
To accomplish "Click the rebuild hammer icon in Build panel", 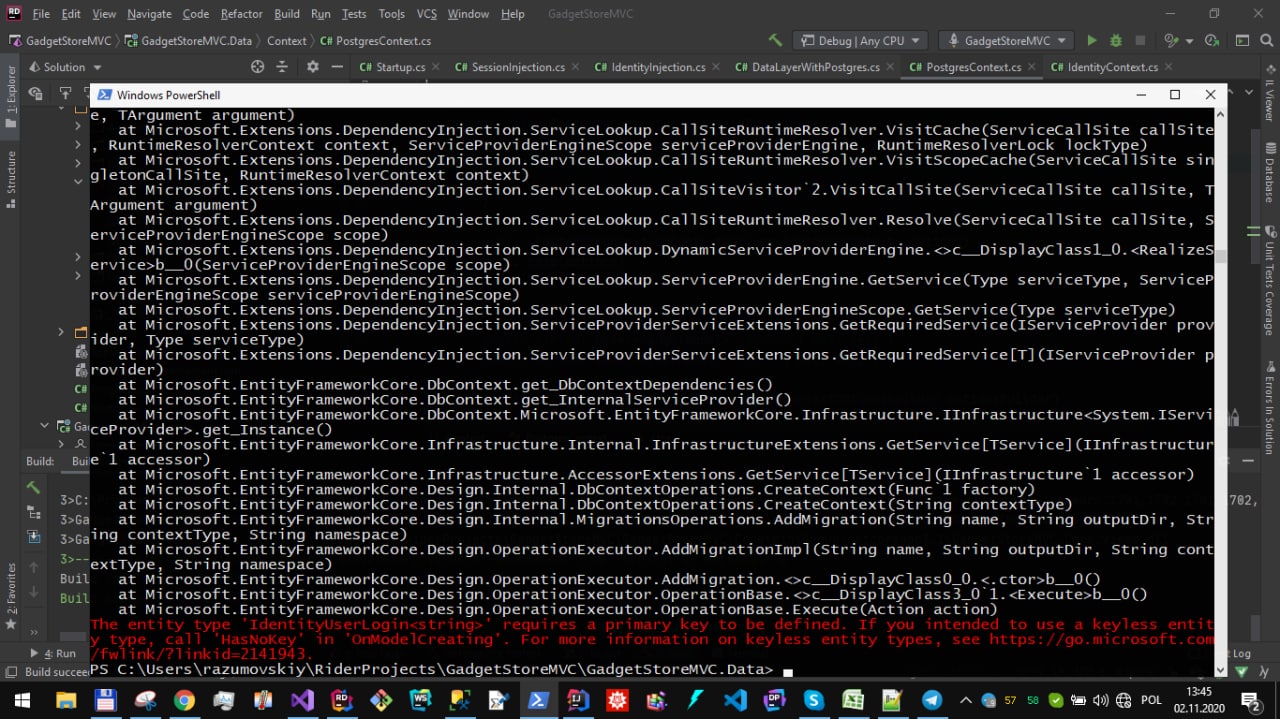I will pyautogui.click(x=33, y=488).
